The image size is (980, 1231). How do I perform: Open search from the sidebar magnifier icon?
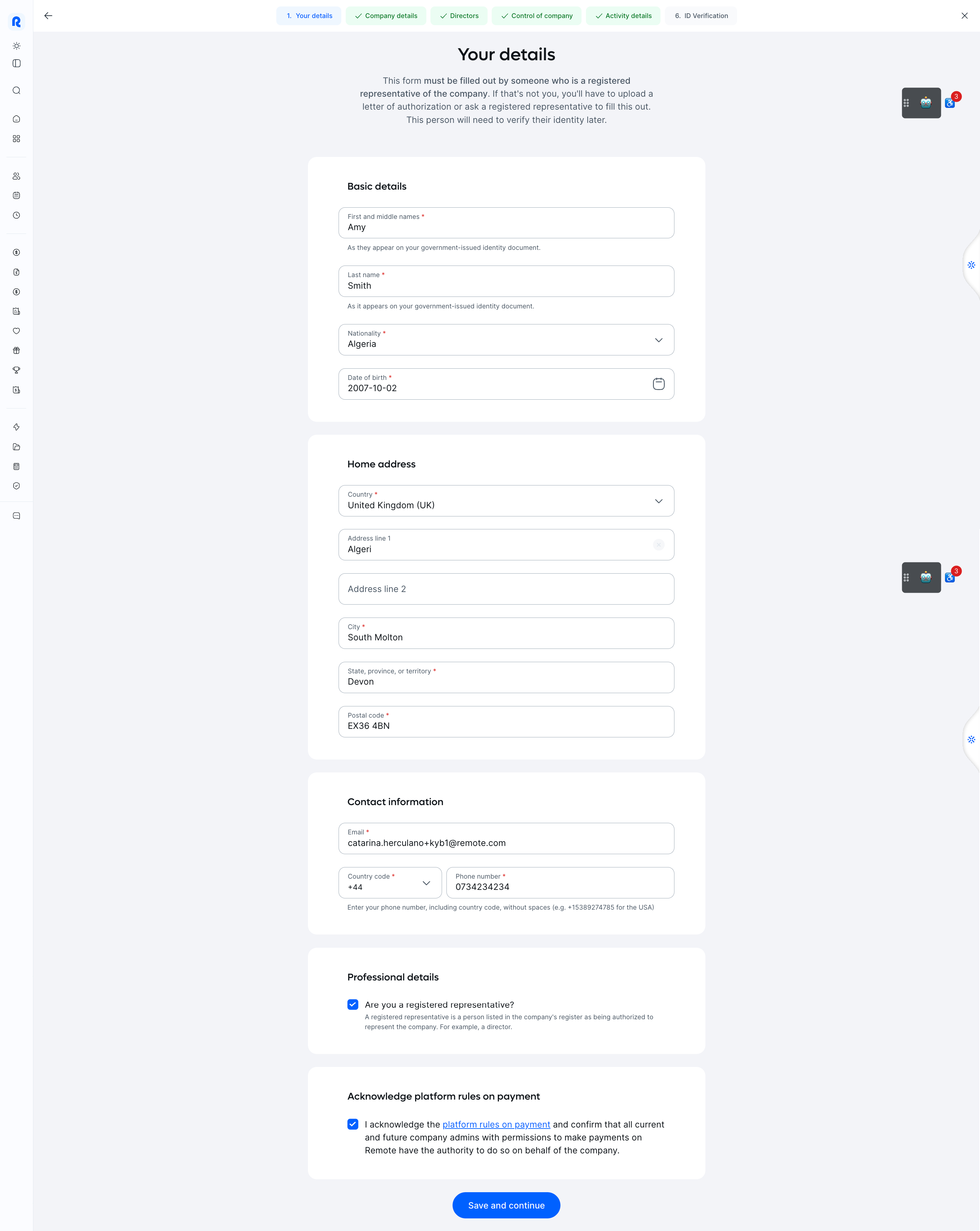pyautogui.click(x=17, y=90)
